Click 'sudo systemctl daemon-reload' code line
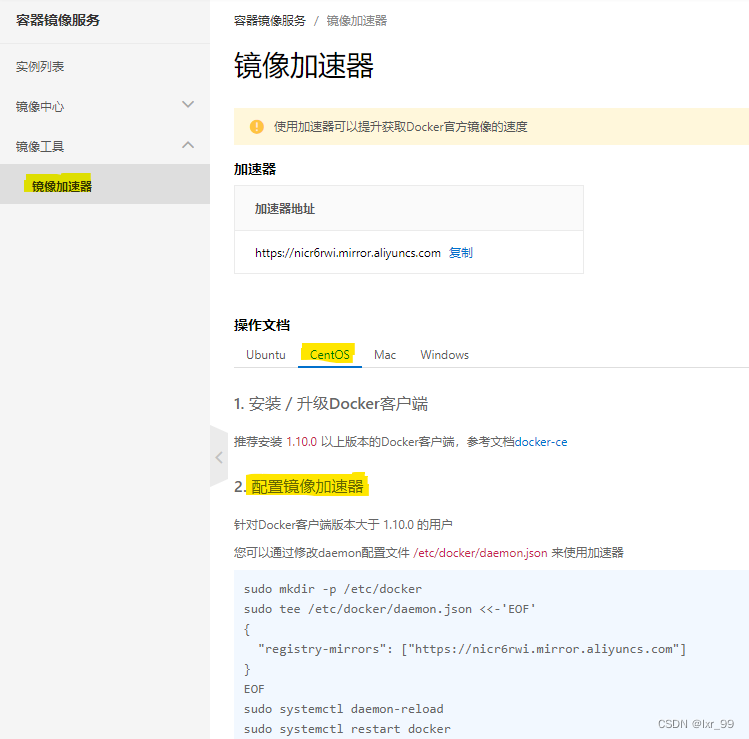749x739 pixels. point(343,709)
